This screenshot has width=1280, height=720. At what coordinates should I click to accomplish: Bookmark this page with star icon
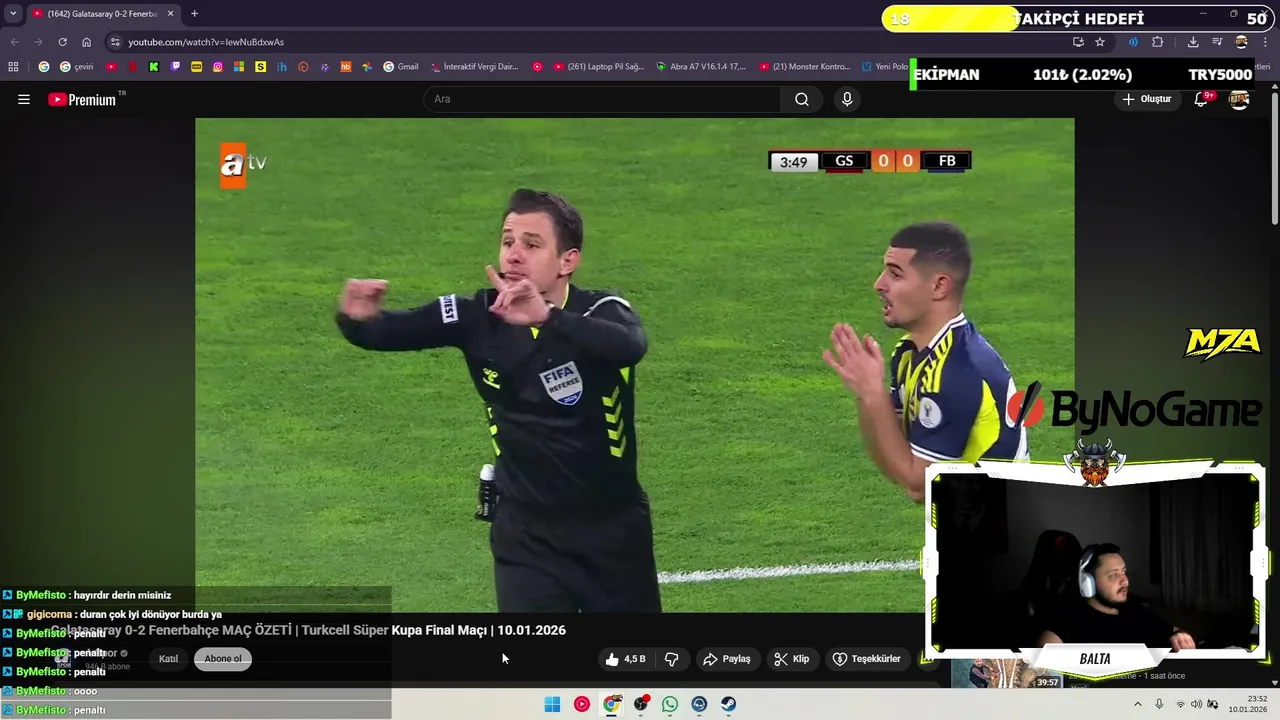1100,42
